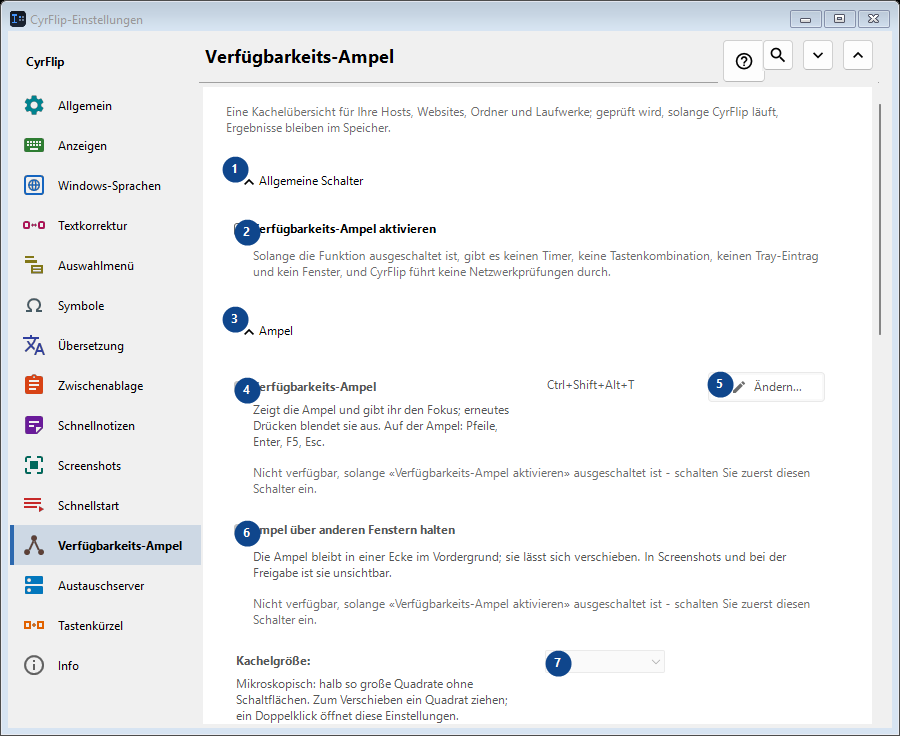Open the Kachelgröße dropdown
Image resolution: width=900 pixels, height=736 pixels.
click(x=605, y=662)
